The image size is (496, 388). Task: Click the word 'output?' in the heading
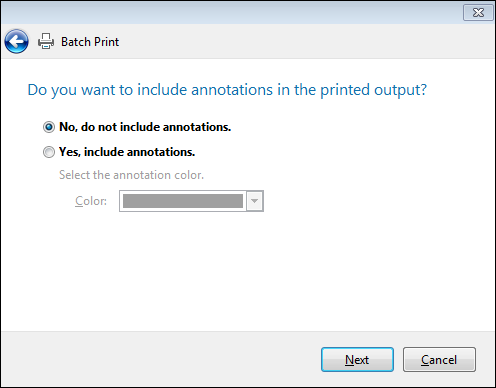[401, 90]
